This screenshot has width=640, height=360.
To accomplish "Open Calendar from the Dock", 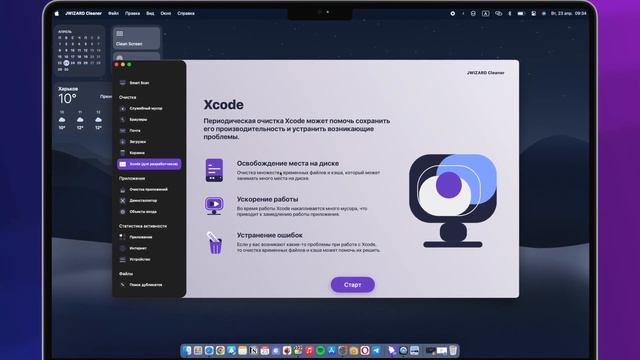I will [264, 350].
